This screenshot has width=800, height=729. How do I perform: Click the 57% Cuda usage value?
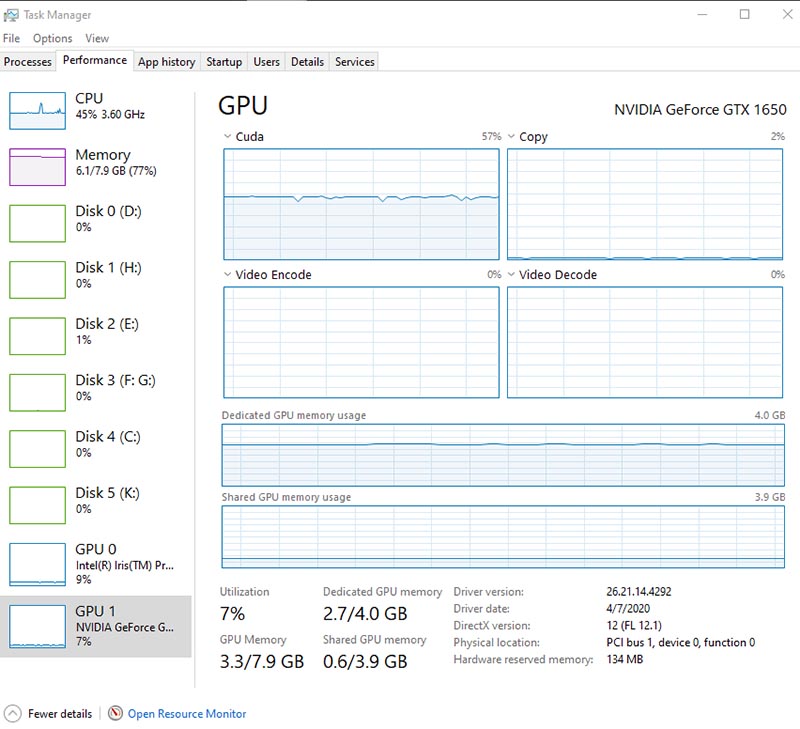(x=491, y=136)
